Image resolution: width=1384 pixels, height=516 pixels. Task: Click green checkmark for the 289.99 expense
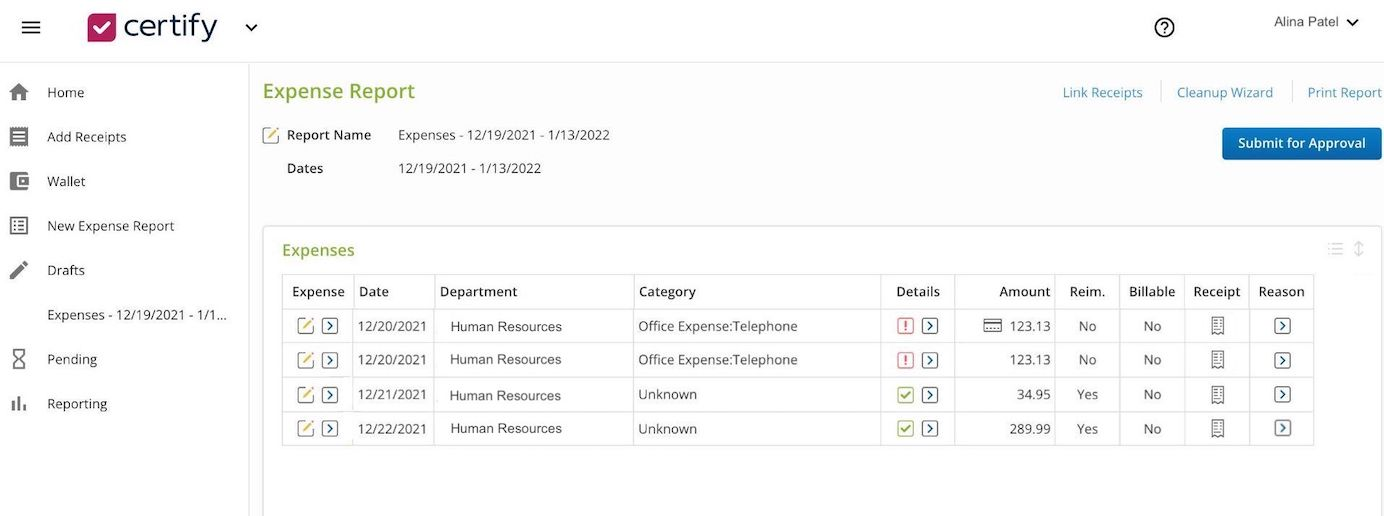point(905,428)
